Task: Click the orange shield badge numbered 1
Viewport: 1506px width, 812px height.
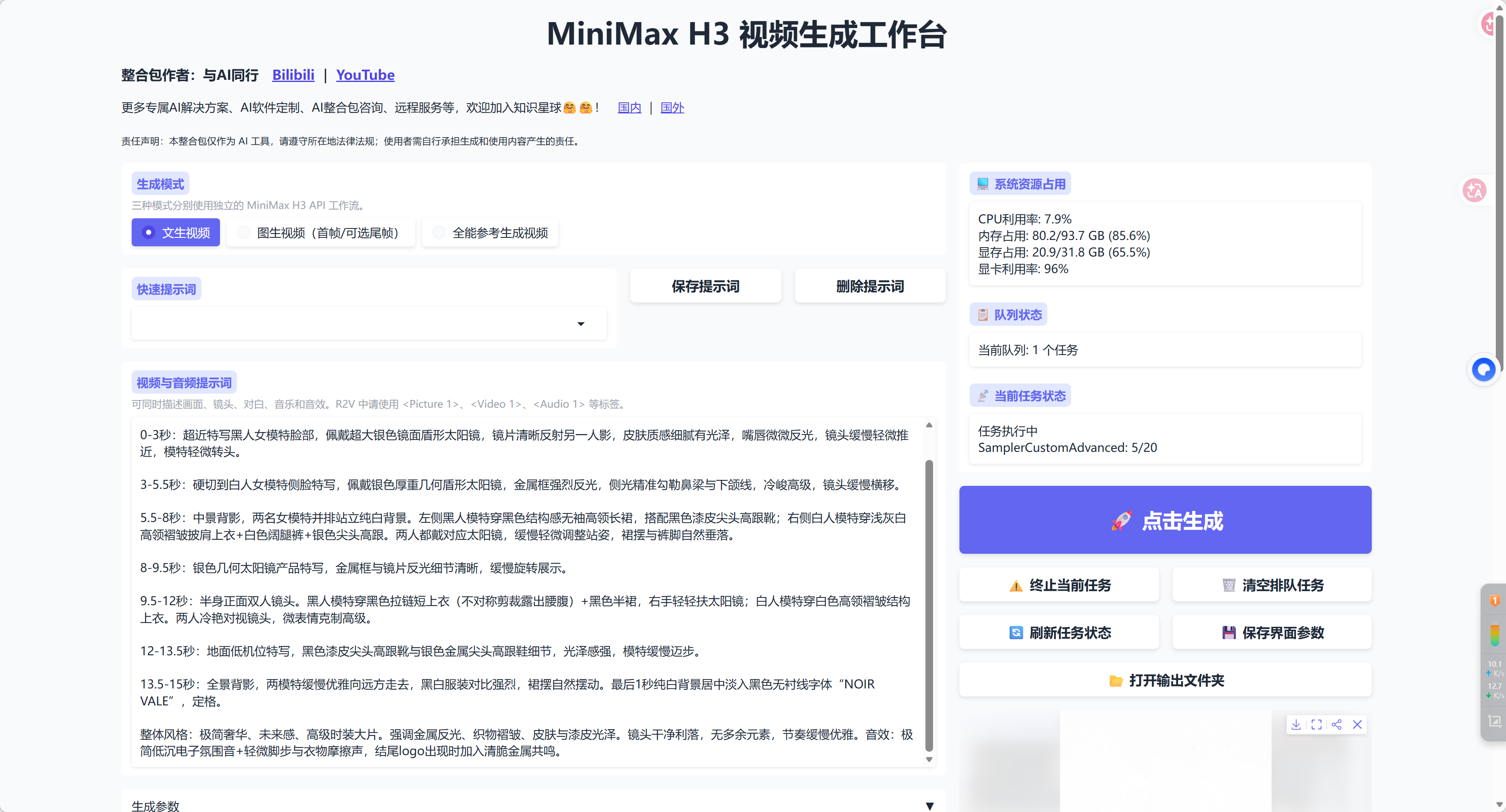Action: (1494, 601)
